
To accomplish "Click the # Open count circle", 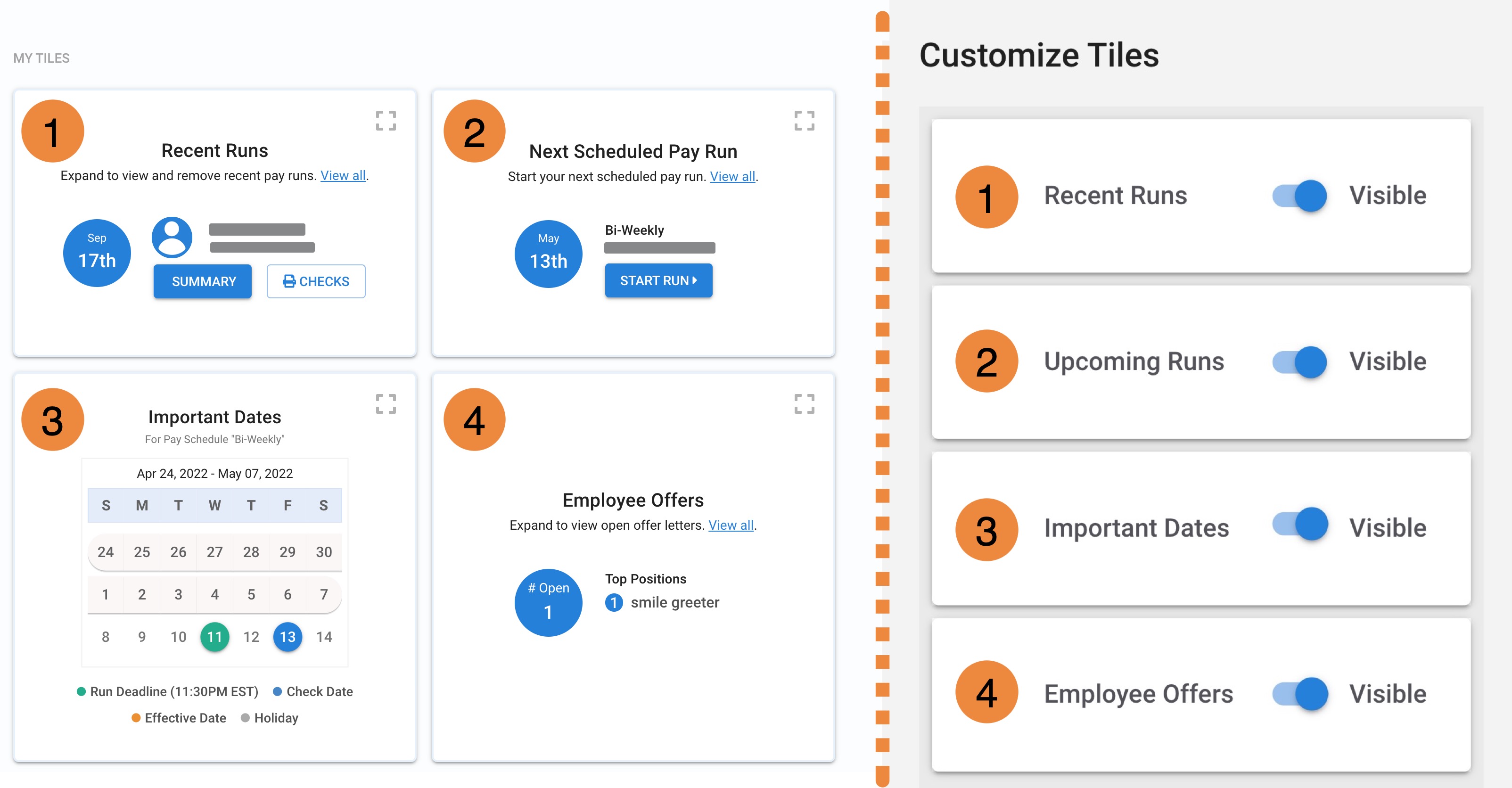I will tap(548, 603).
